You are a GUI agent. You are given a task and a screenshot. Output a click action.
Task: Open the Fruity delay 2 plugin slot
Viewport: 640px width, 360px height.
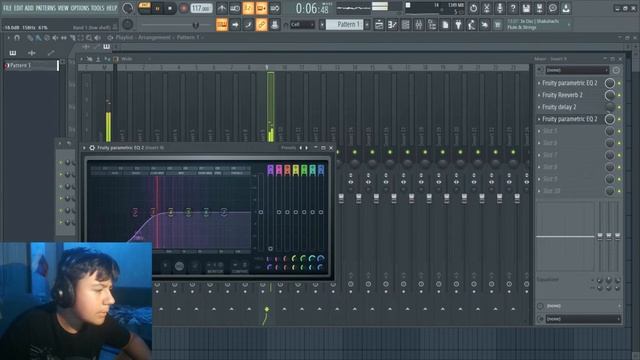pos(559,107)
